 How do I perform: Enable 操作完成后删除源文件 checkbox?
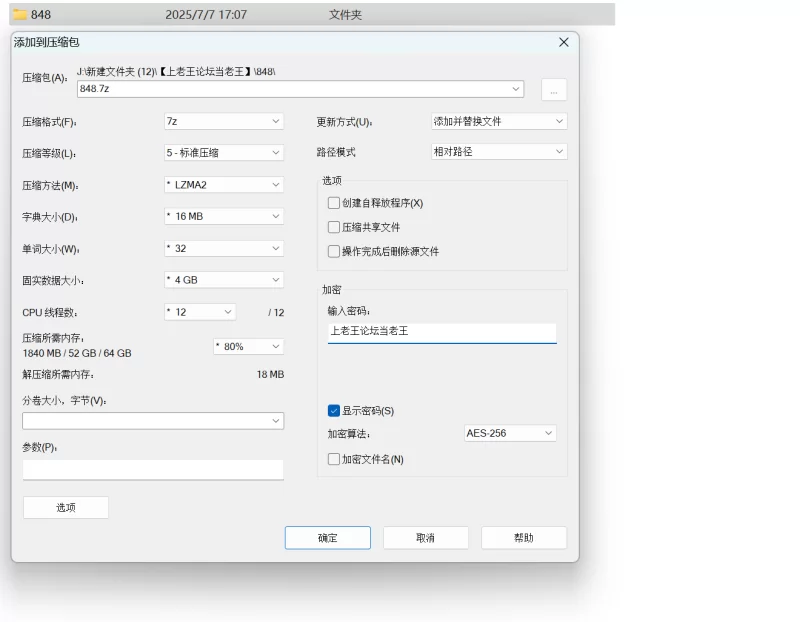[x=334, y=251]
